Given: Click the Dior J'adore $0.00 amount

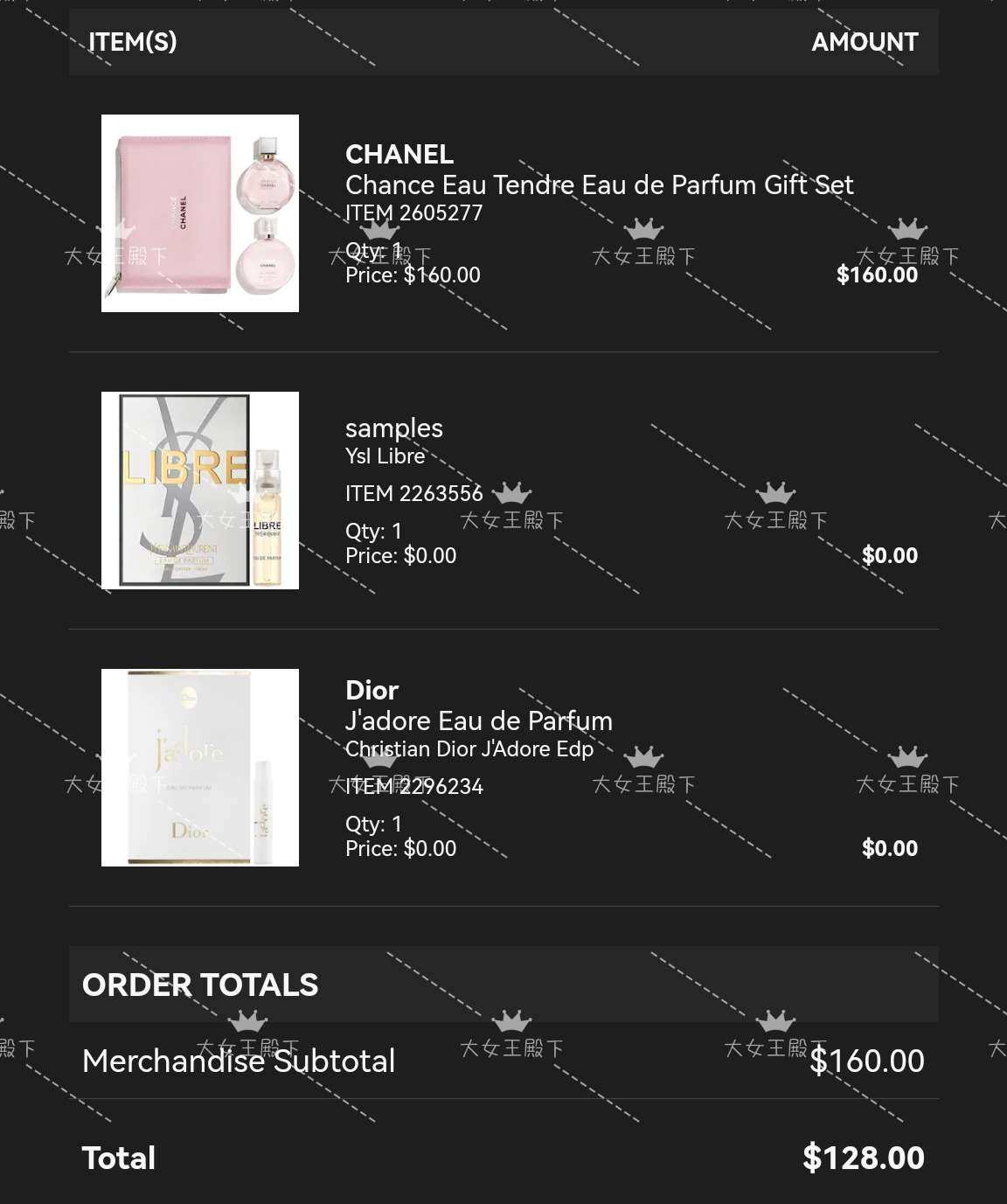Looking at the screenshot, I should click(x=890, y=849).
